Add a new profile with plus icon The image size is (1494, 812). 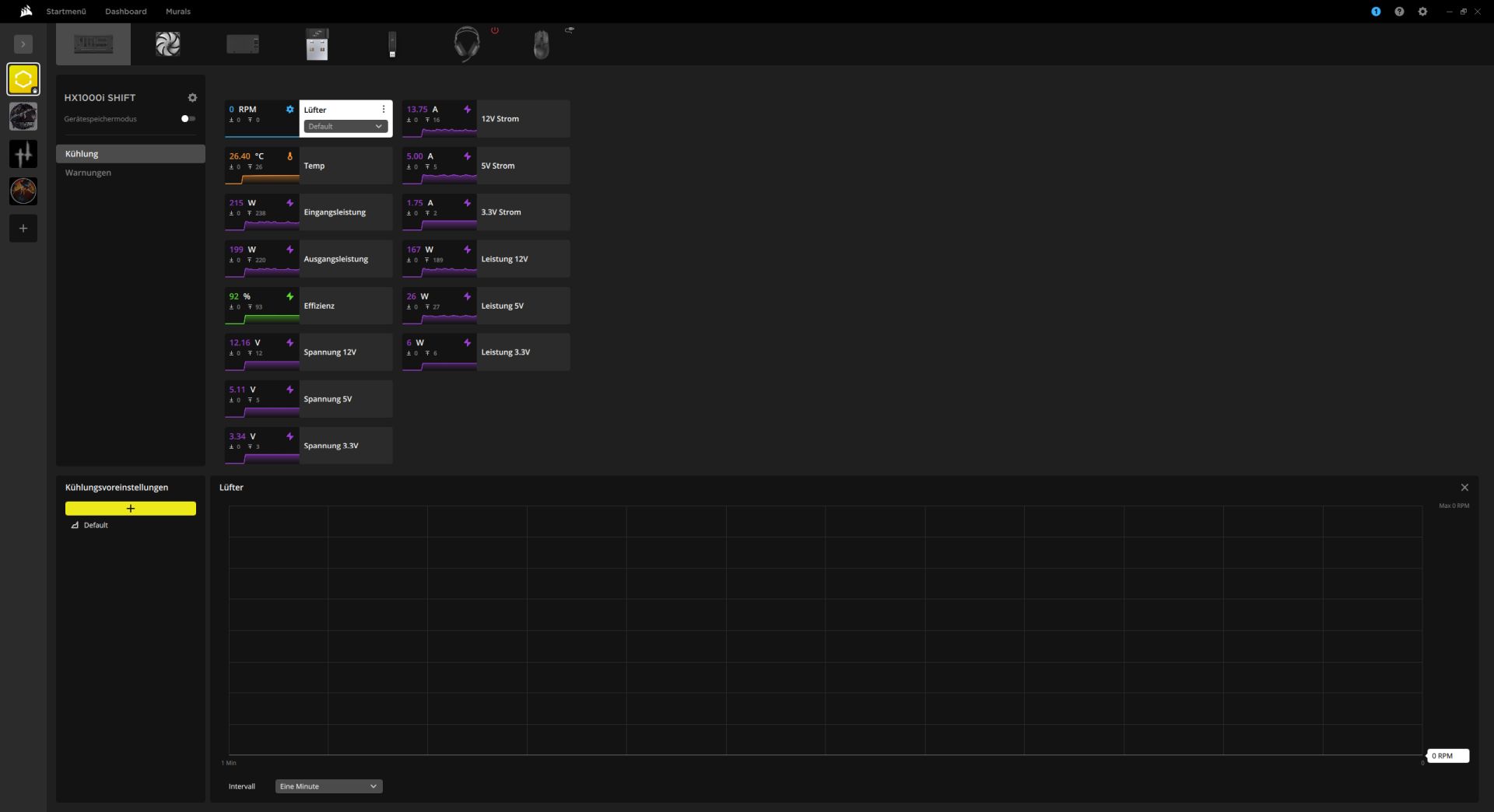click(23, 229)
